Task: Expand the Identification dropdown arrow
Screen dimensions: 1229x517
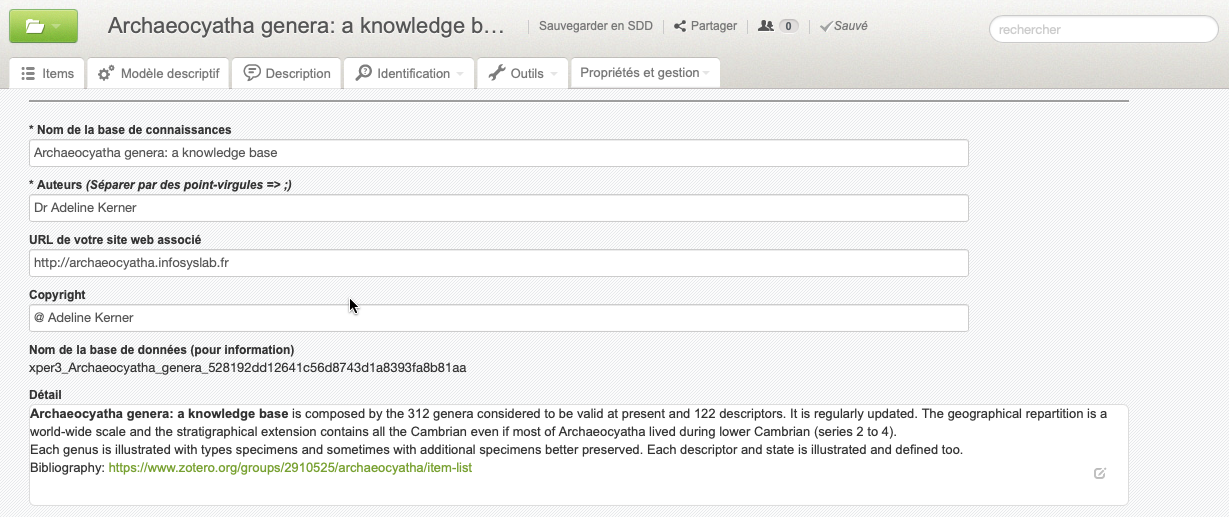Action: 460,74
